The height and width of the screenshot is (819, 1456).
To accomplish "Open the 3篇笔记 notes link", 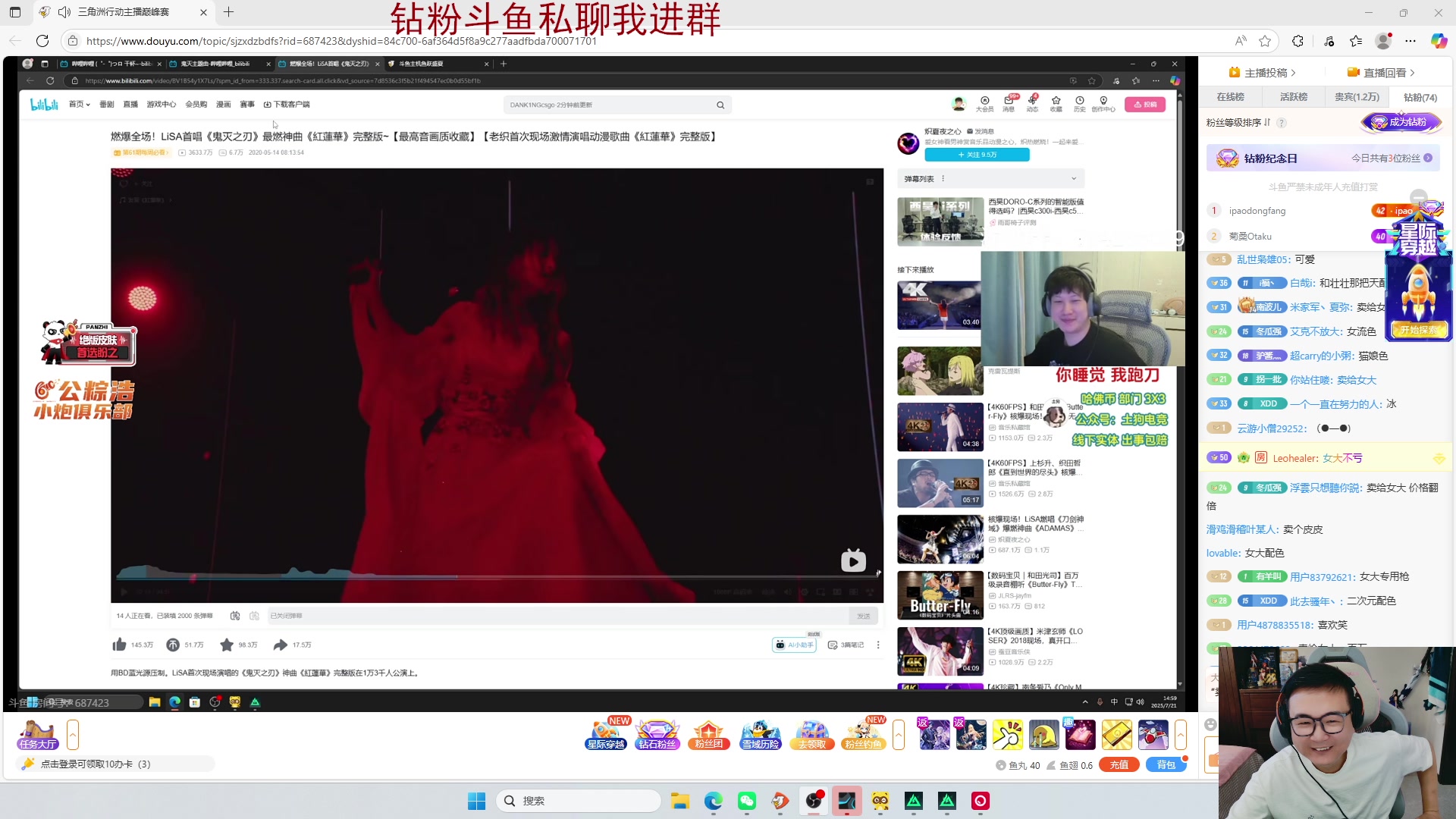I will click(x=846, y=645).
